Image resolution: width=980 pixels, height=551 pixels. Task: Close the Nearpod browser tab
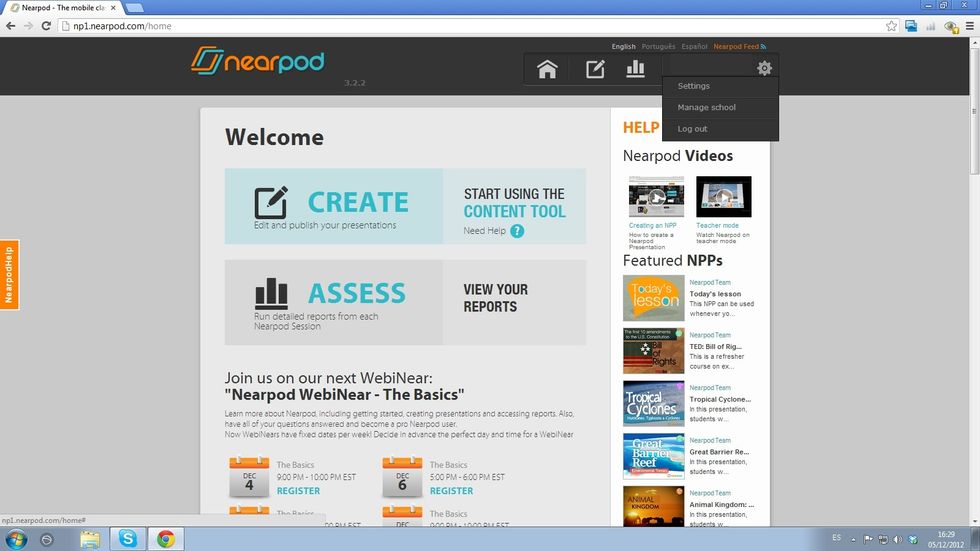pos(113,8)
